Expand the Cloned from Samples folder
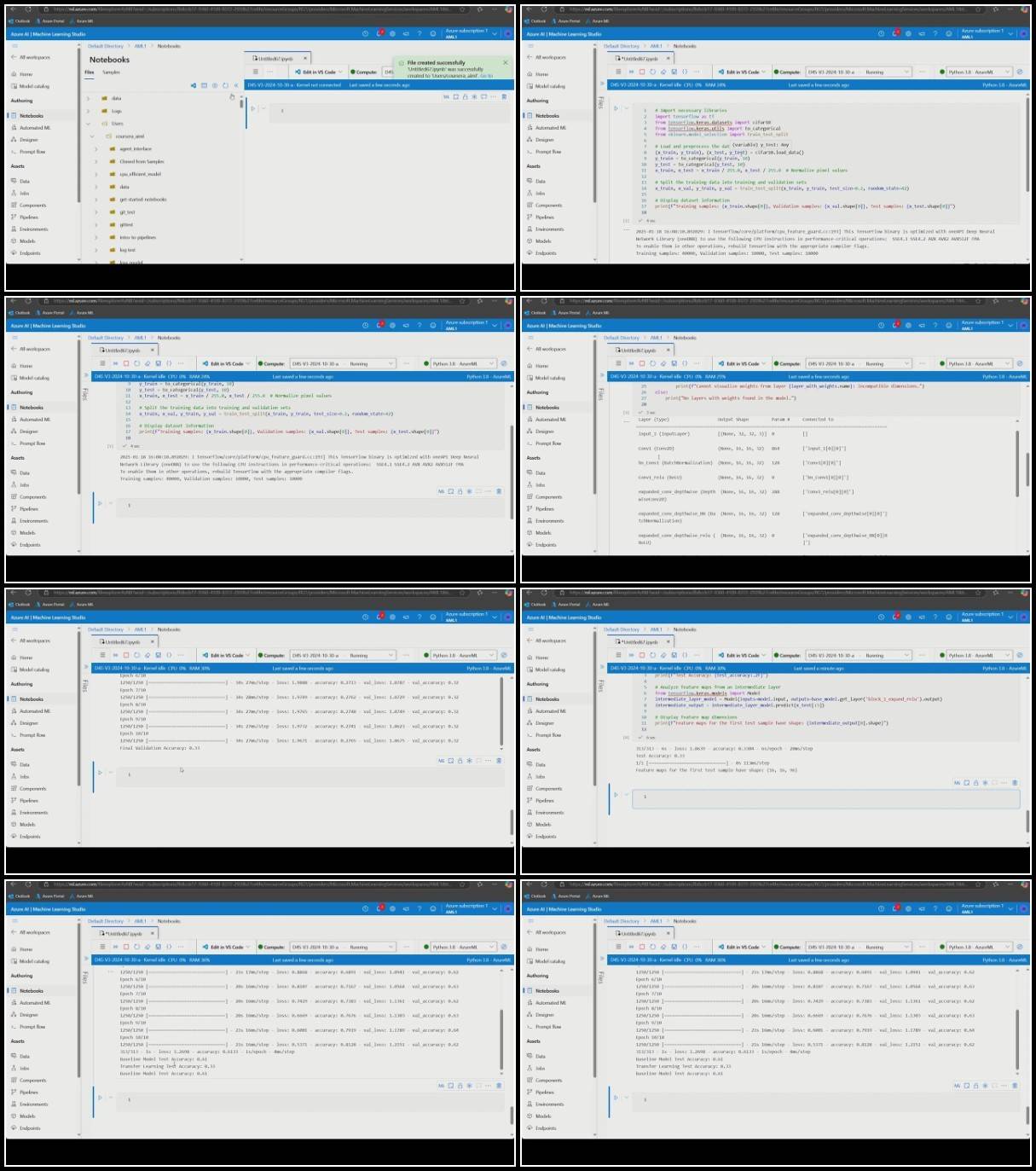Viewport: 1036px width, 1171px height. click(96, 161)
